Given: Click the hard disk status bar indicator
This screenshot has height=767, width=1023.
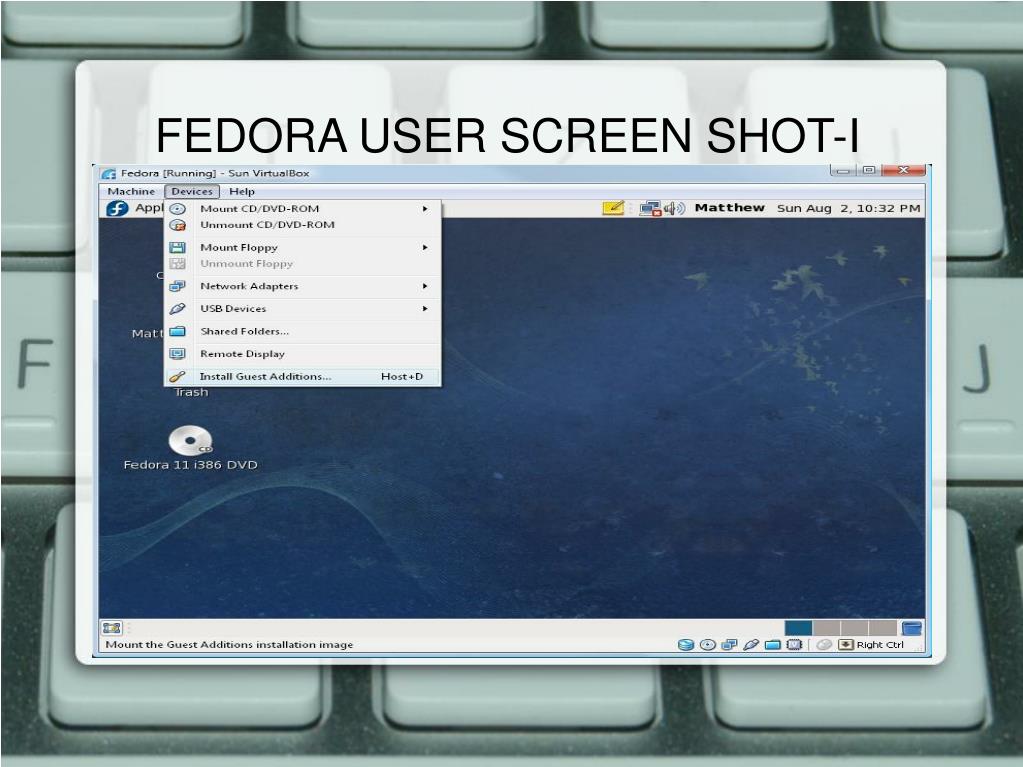Looking at the screenshot, I should [686, 644].
